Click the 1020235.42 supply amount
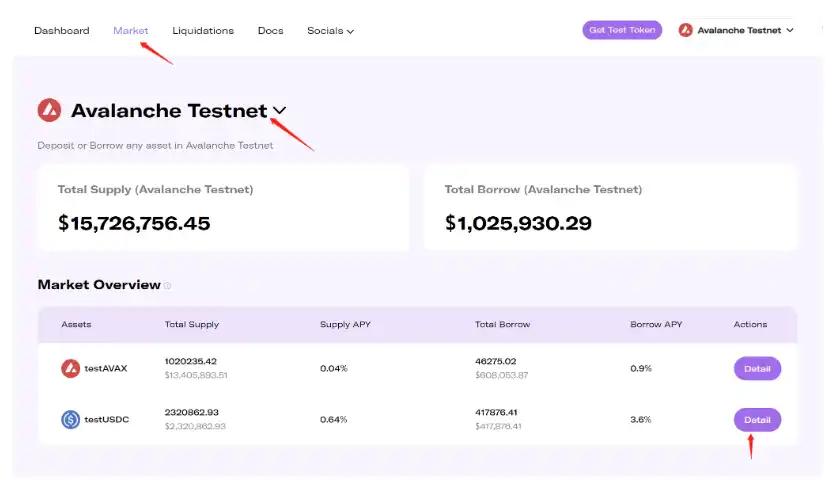Viewport: 826px width, 492px height. click(191, 361)
